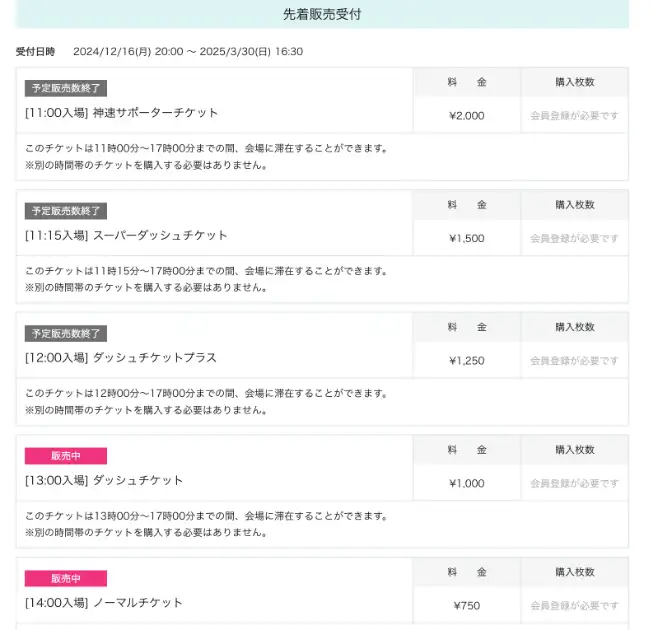
Task: Click 会員登録が必要です in the 神速サポーターチケット row
Action: tap(574, 116)
